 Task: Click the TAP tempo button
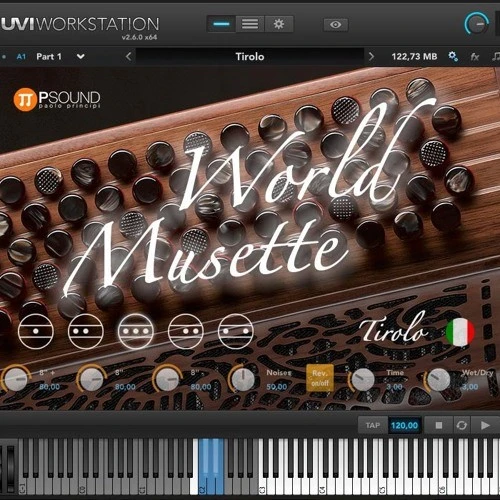(x=373, y=425)
